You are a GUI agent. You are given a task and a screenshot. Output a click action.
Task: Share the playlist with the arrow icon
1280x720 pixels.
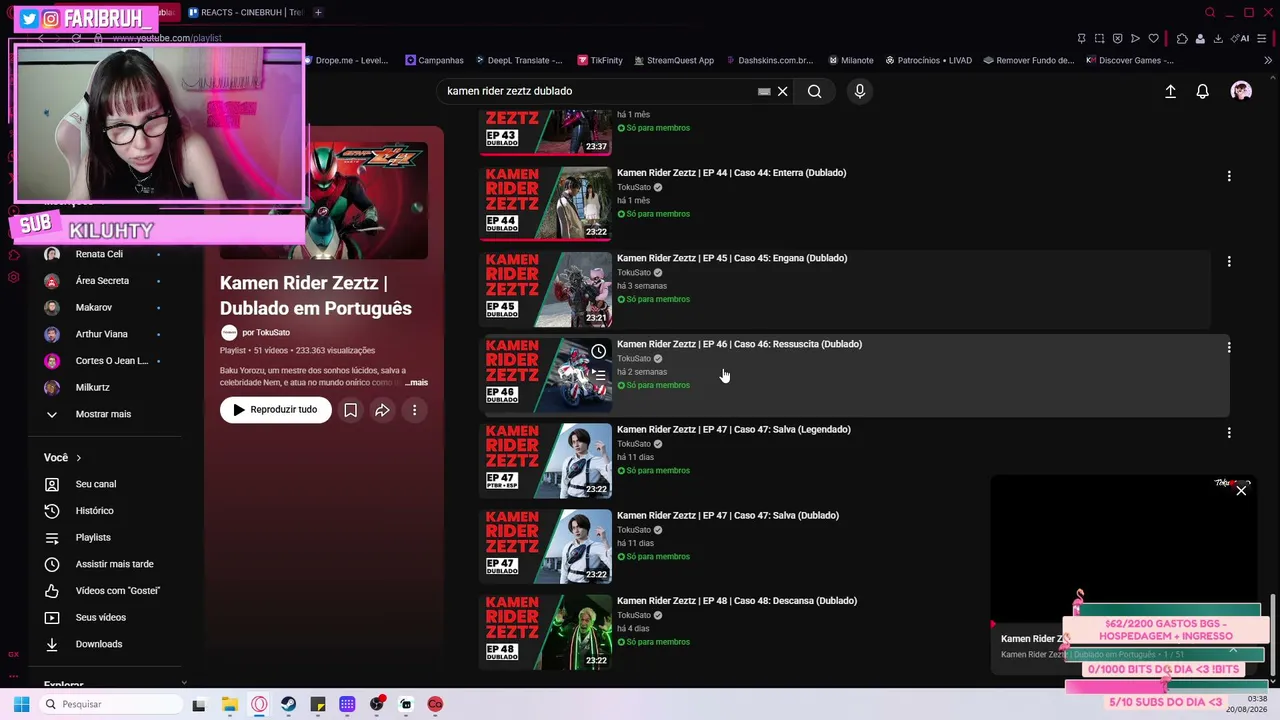pos(382,410)
